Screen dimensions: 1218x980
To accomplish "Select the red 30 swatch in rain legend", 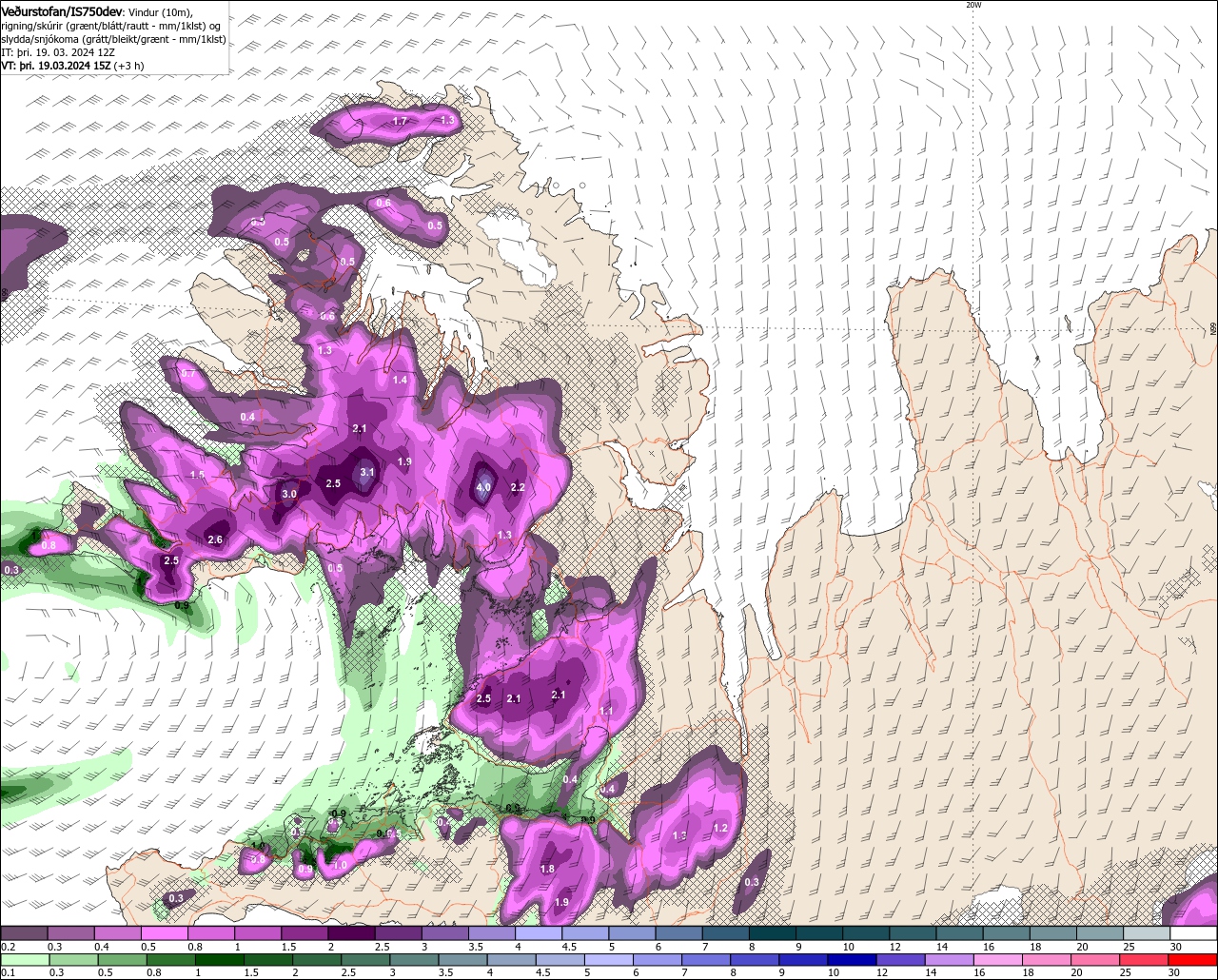I will pyautogui.click(x=1193, y=959).
